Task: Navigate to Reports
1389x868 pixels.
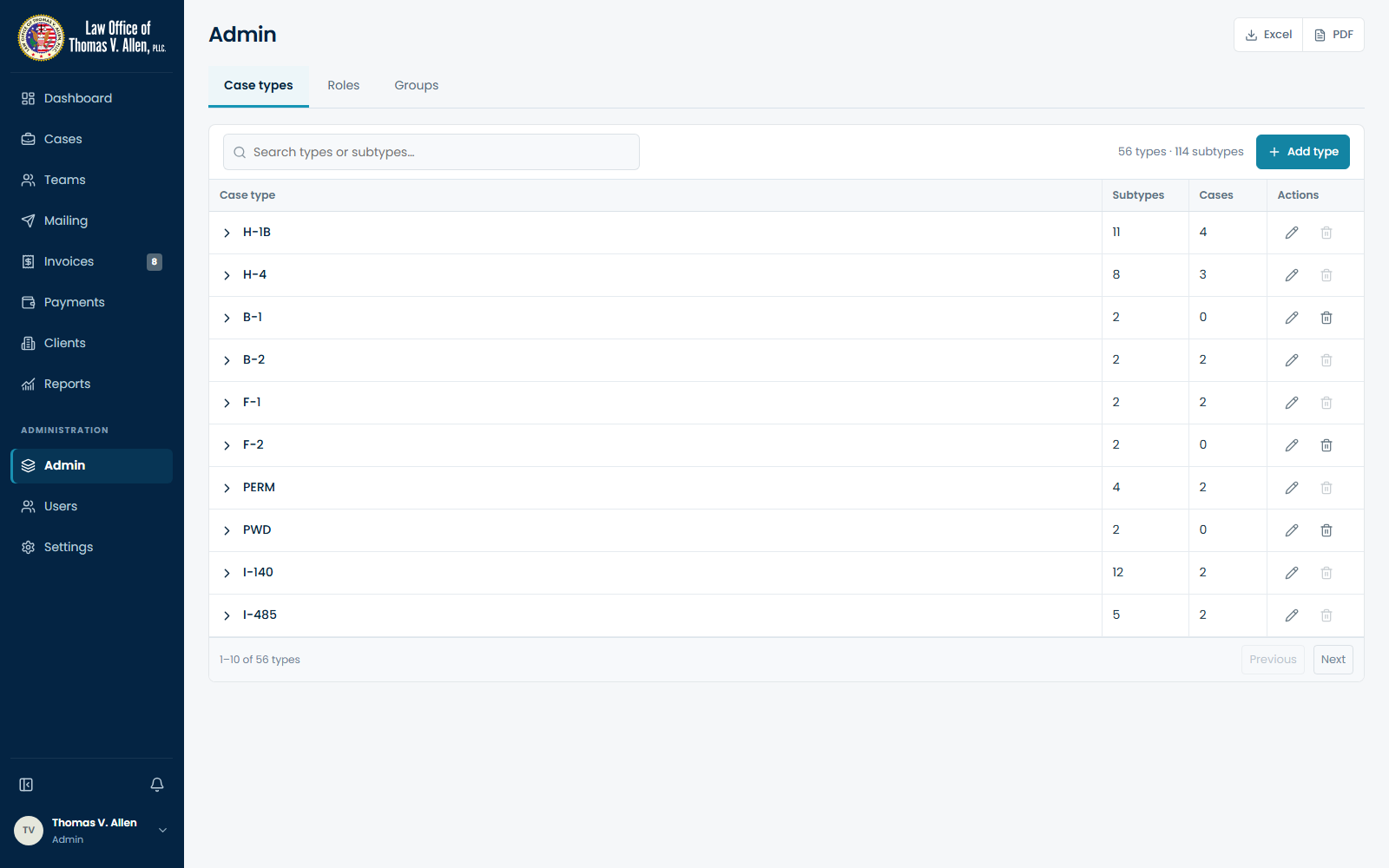Action: coord(92,384)
